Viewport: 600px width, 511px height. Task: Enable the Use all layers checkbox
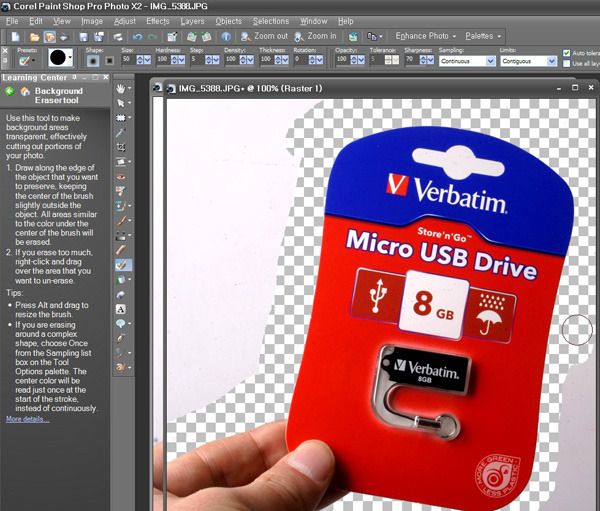click(567, 64)
